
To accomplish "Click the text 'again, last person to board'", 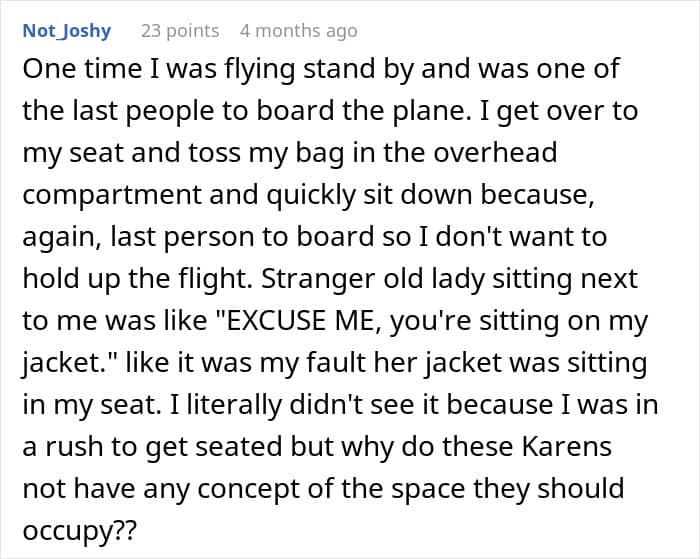I will 198,237.
